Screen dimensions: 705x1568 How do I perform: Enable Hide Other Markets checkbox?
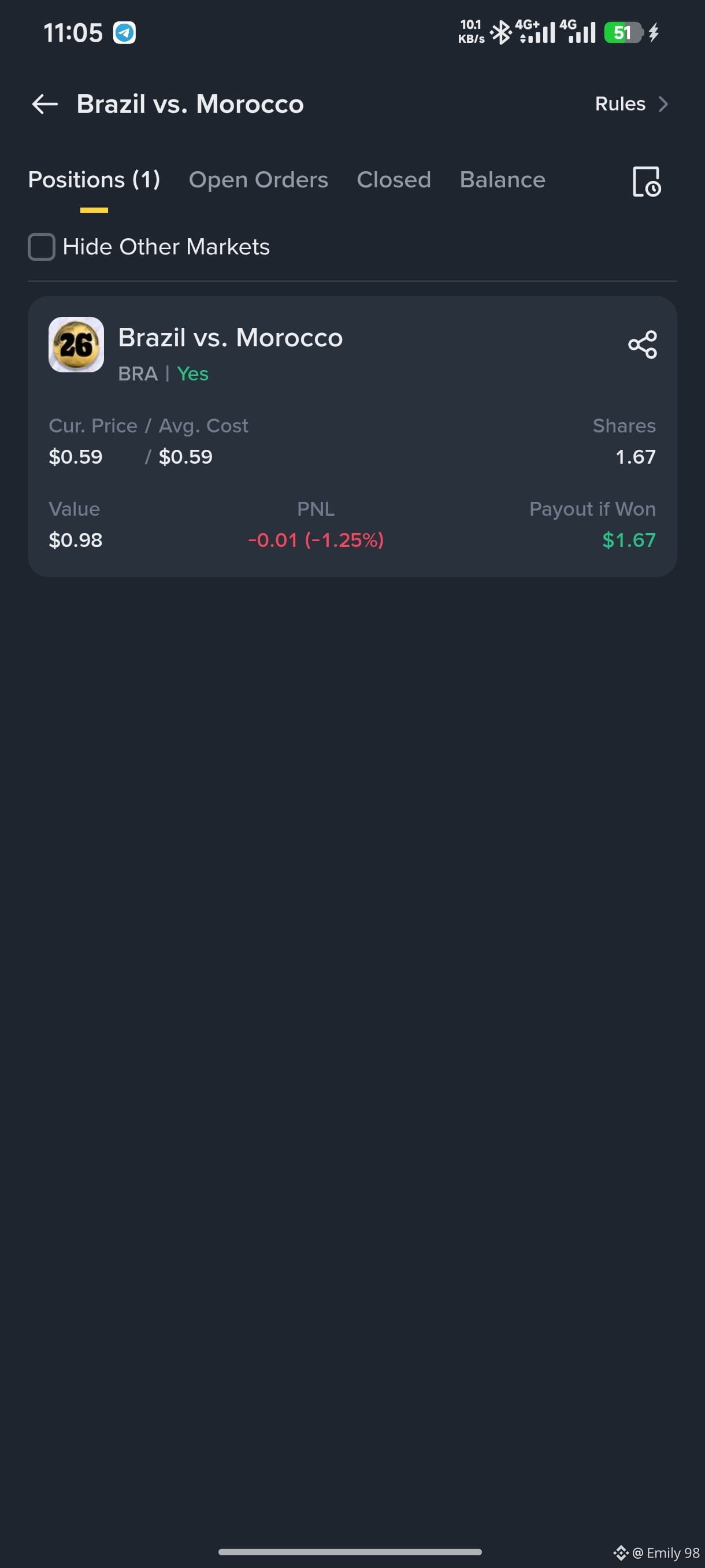pos(42,246)
